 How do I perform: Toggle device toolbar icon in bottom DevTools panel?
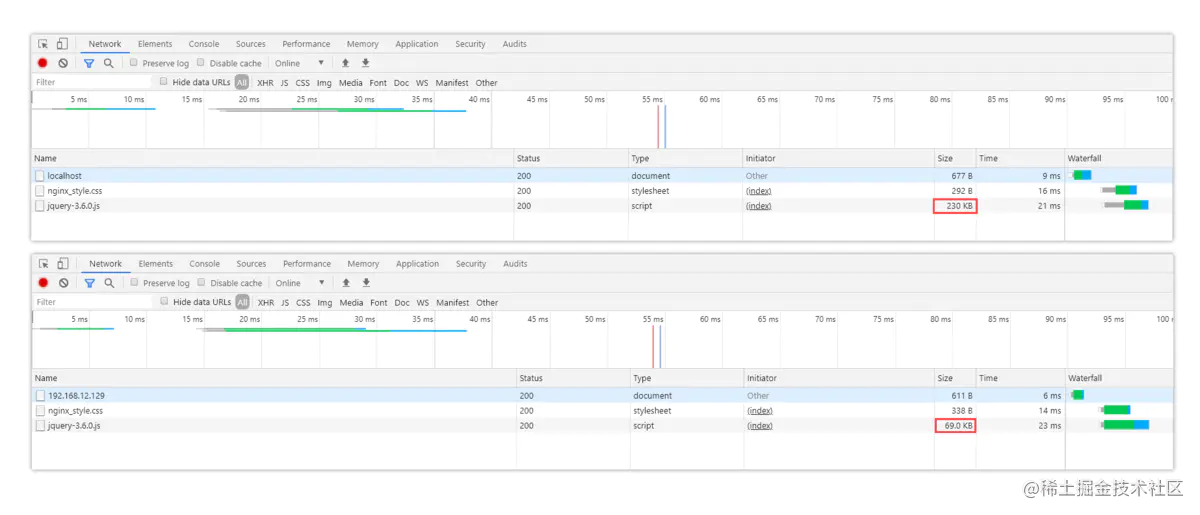click(63, 264)
